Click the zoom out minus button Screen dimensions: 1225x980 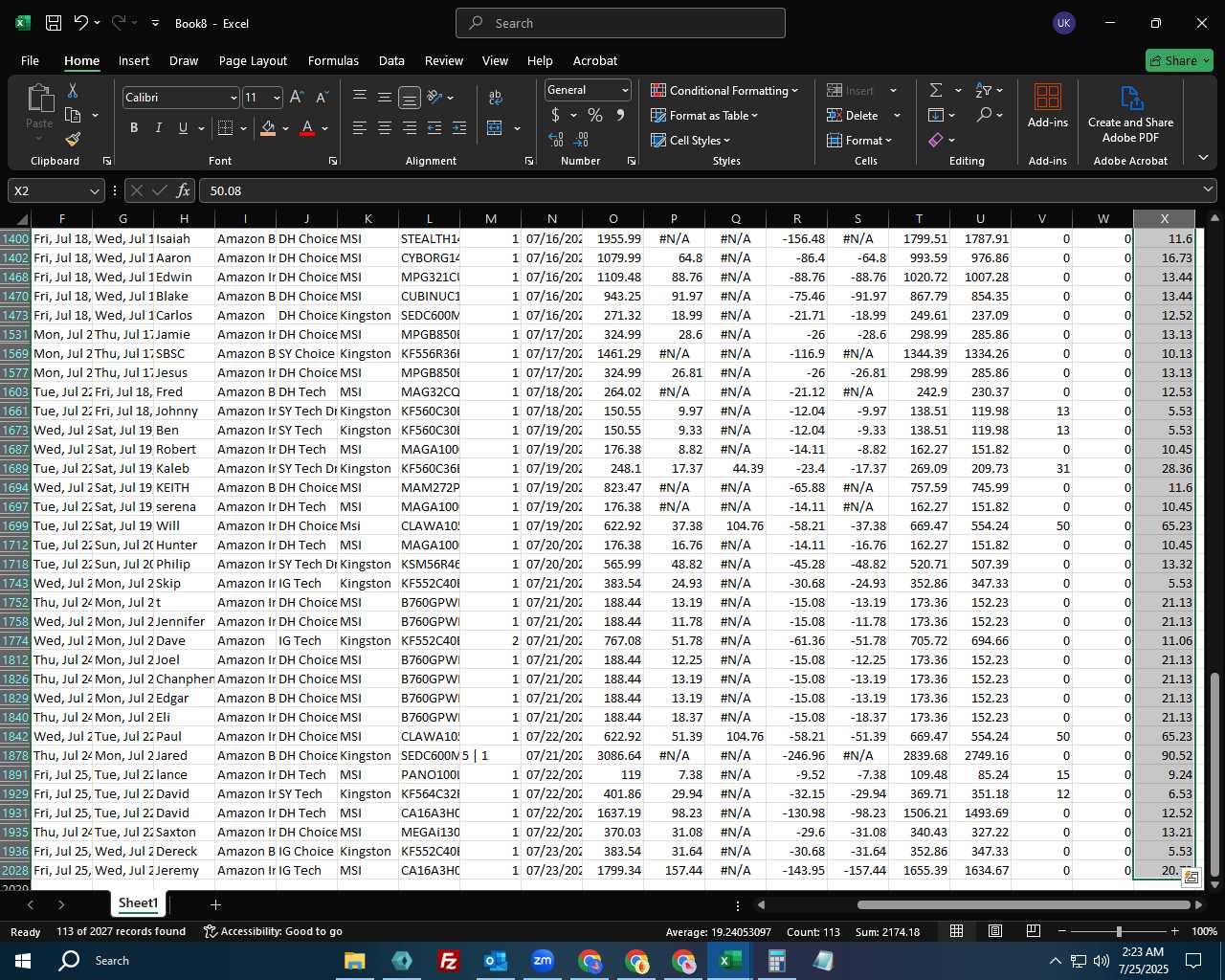point(1062,931)
